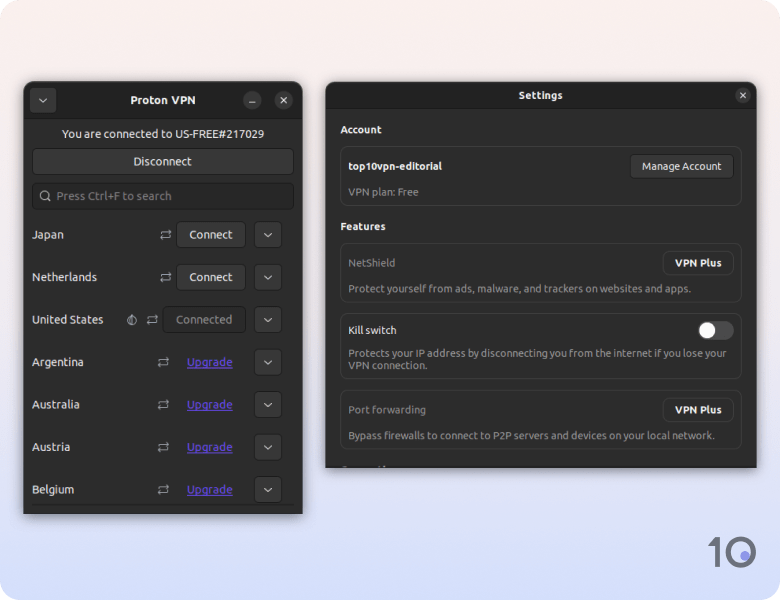The image size is (780, 600).
Task: Click the Upgrade link for Australia
Action: [x=209, y=404]
